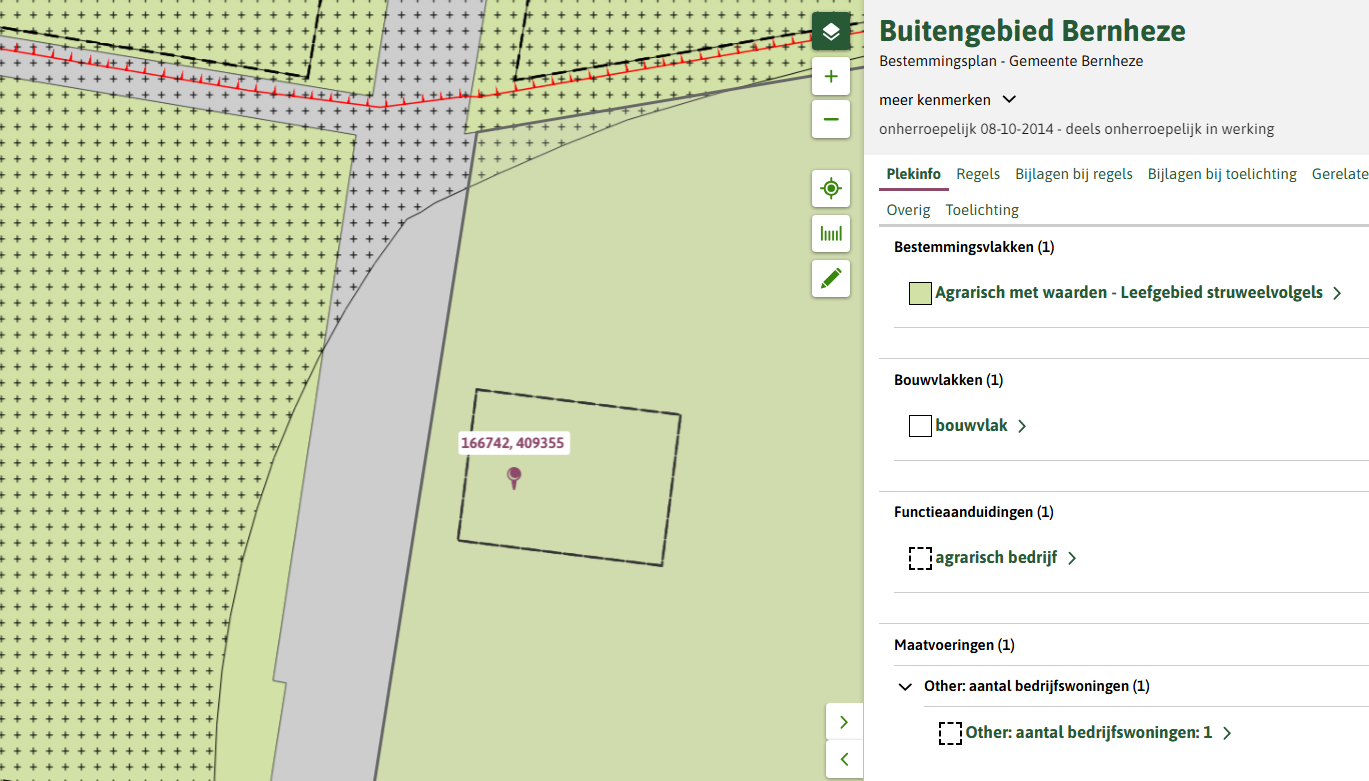
Task: Click the left-arrow panel toggle button
Action: coord(844,759)
